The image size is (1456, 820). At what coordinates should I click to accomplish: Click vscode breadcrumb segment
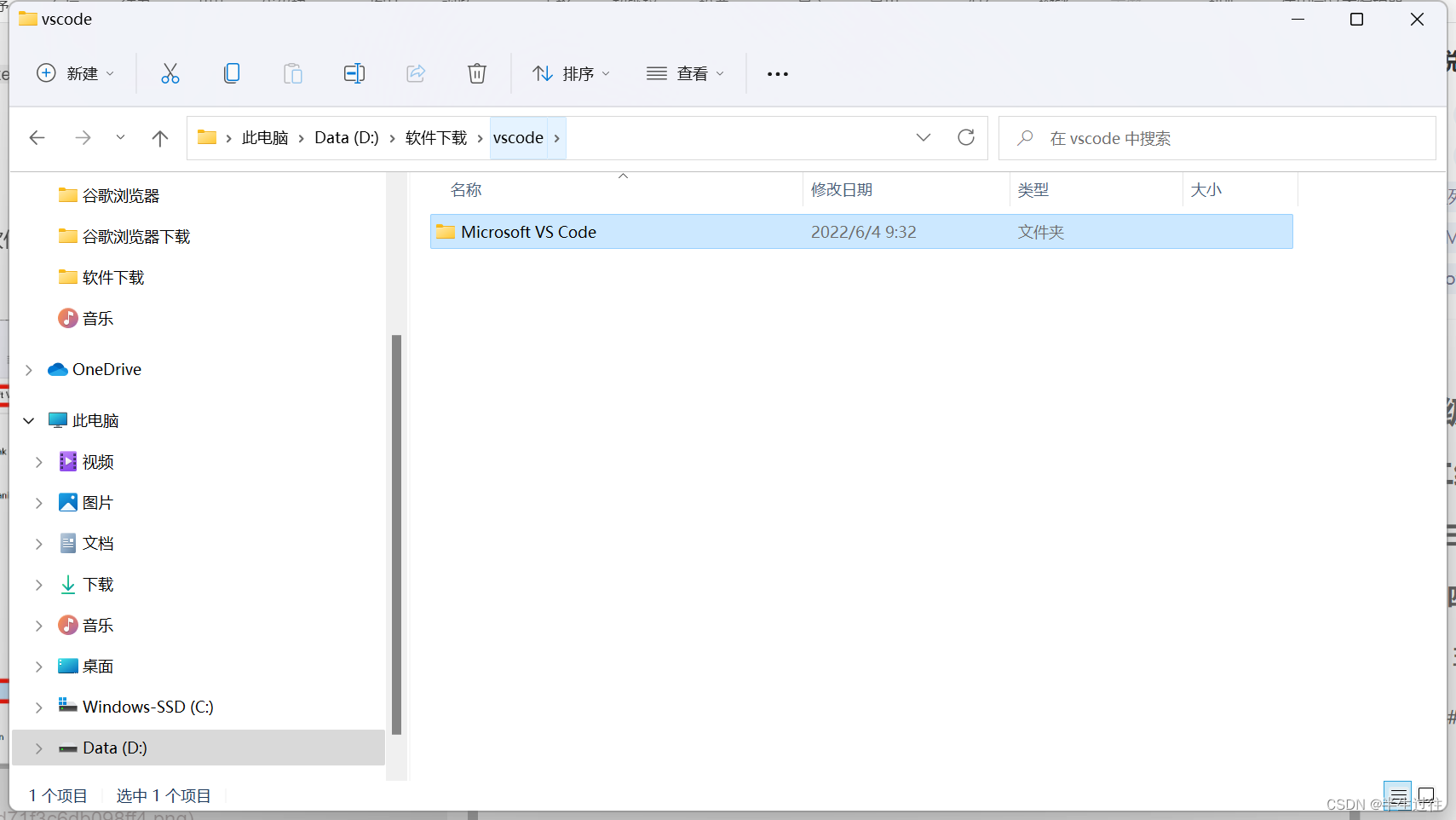(518, 138)
